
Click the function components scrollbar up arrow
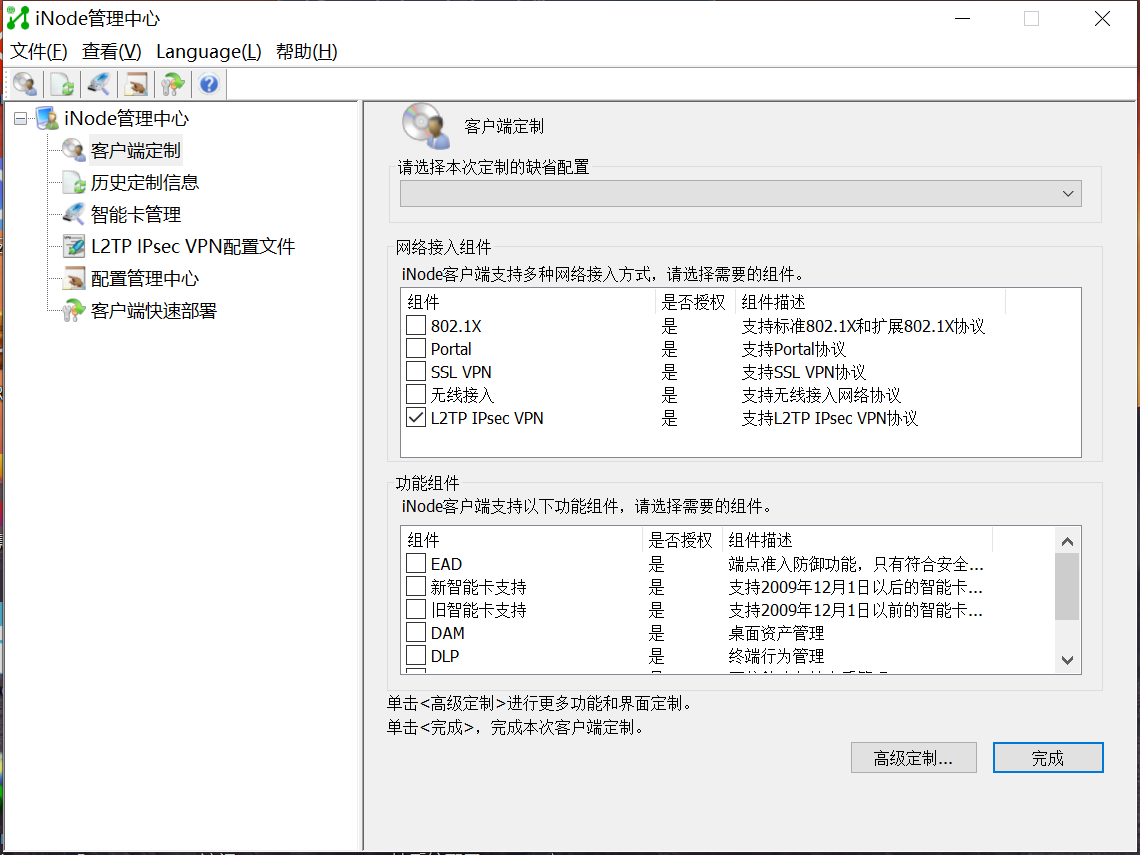[1067, 541]
